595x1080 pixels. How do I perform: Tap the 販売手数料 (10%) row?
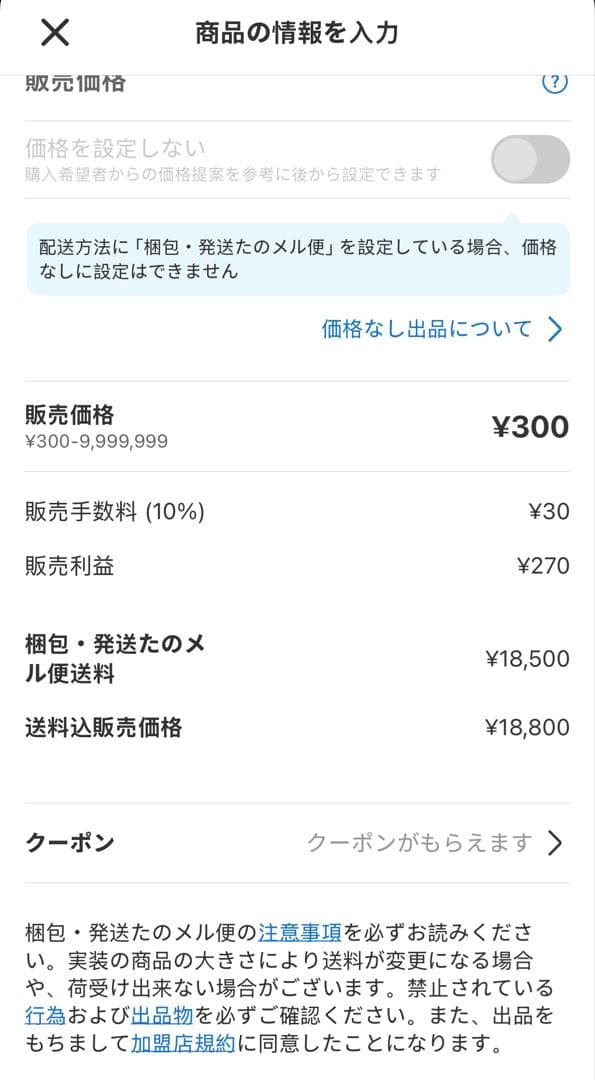tap(297, 511)
